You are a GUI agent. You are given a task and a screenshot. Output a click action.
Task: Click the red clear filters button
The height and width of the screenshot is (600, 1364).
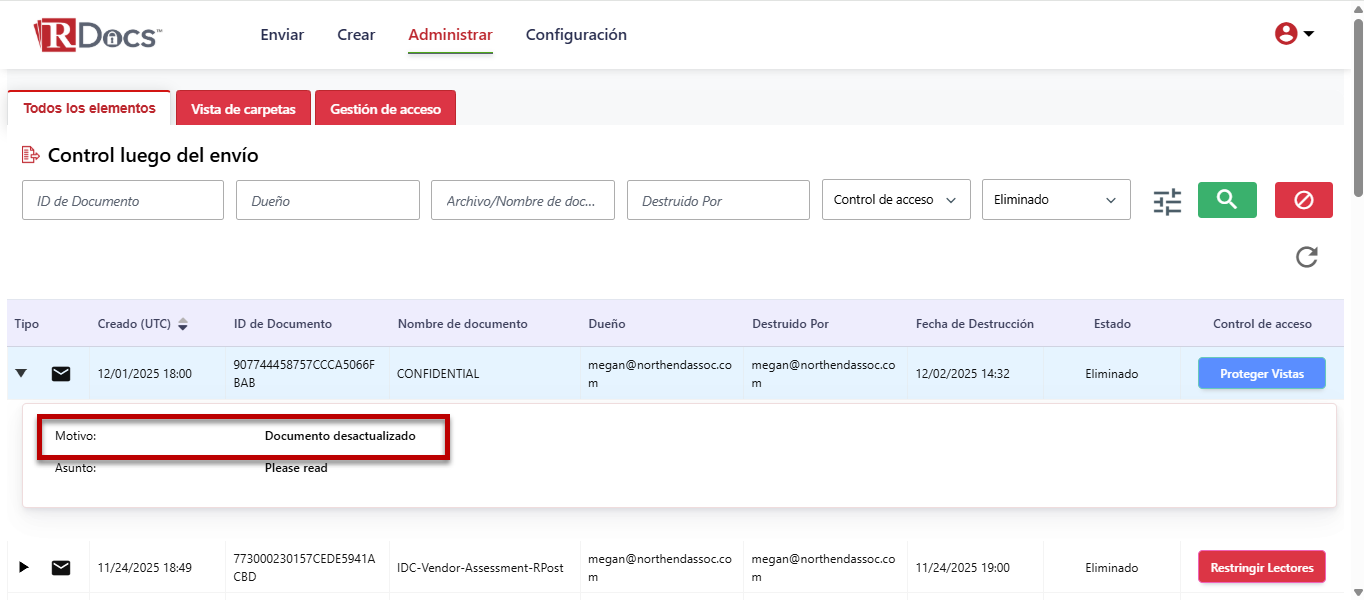point(1303,200)
